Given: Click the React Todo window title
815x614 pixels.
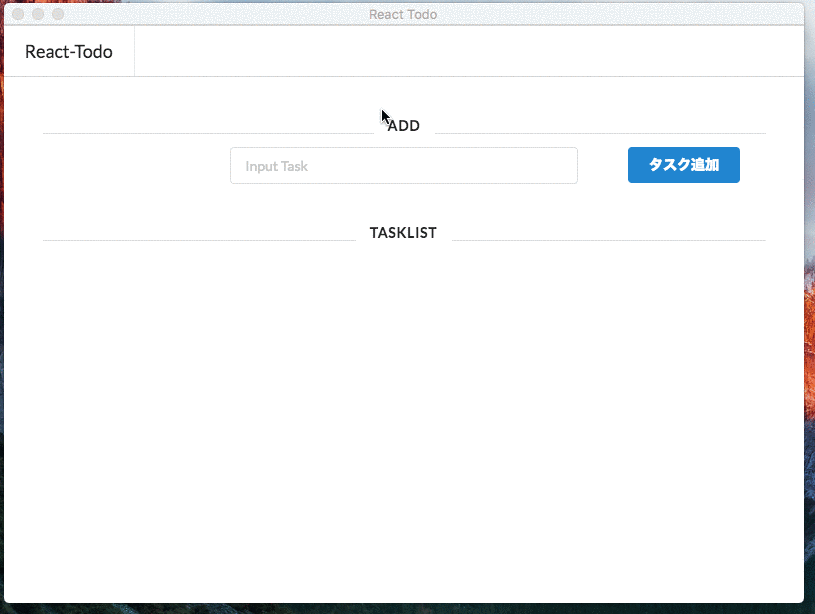Looking at the screenshot, I should pos(403,14).
